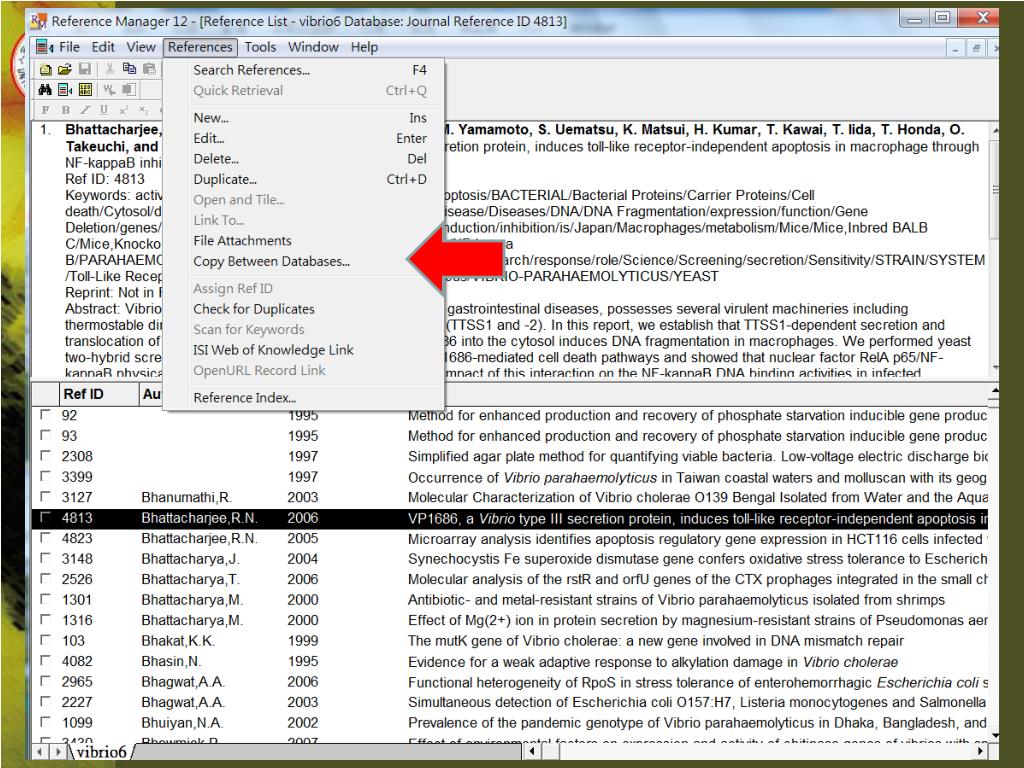Click the New Database toolbar icon
1024x768 pixels.
coord(45,69)
